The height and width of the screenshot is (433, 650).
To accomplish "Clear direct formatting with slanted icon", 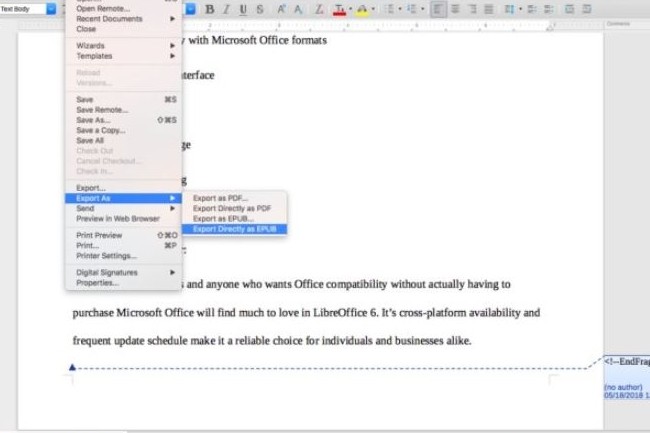I will pos(318,9).
